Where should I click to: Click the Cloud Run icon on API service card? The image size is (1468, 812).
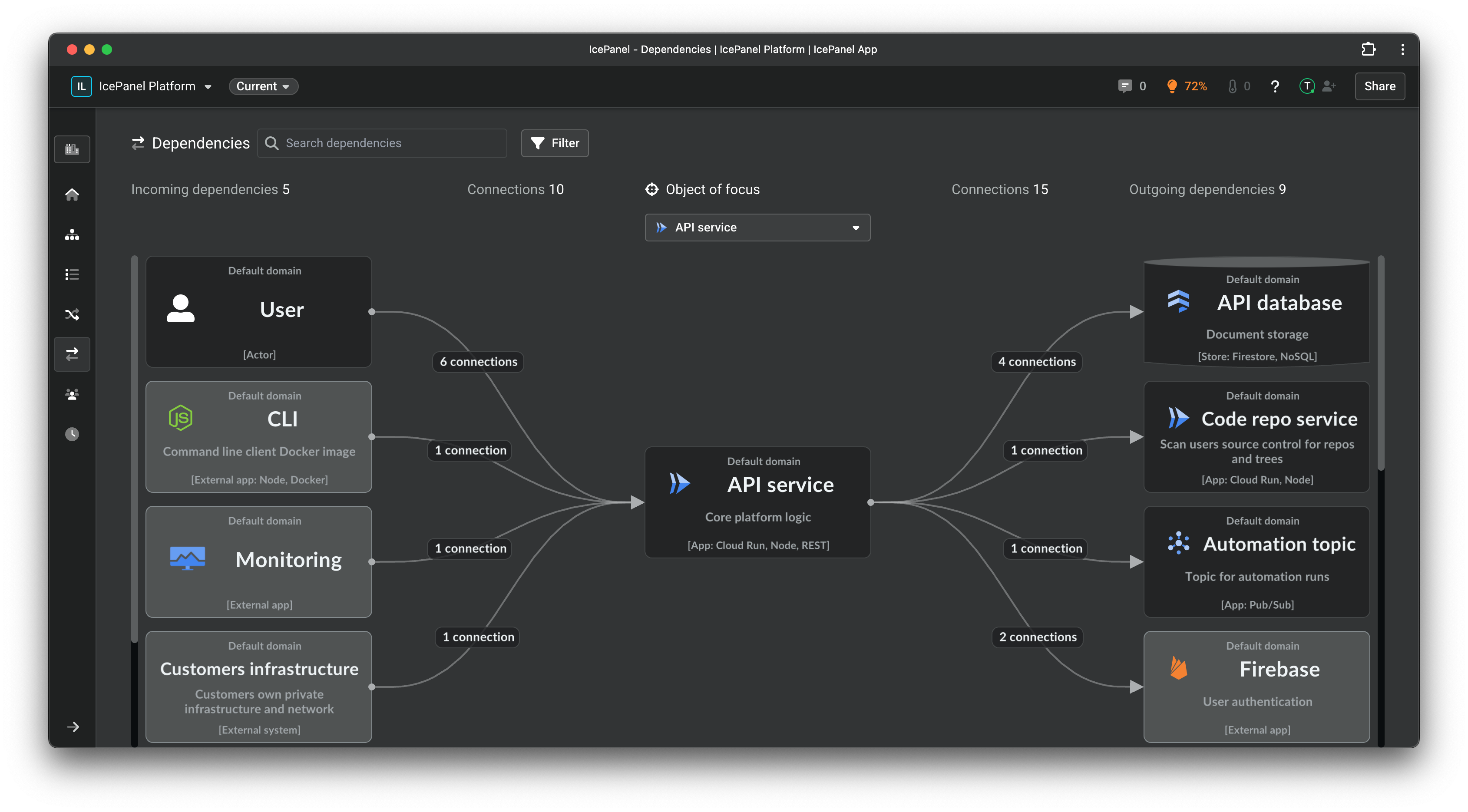click(x=680, y=483)
